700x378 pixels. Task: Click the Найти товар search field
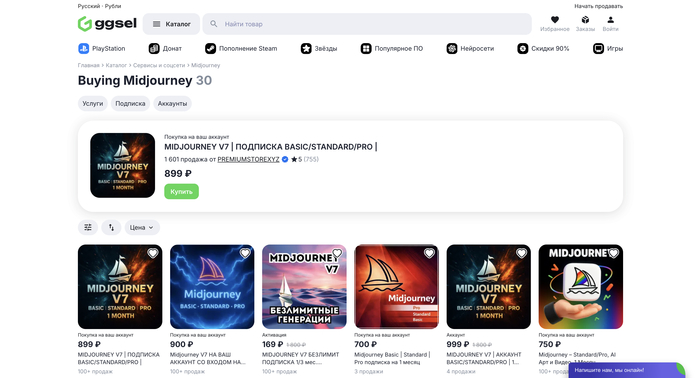[x=367, y=24]
